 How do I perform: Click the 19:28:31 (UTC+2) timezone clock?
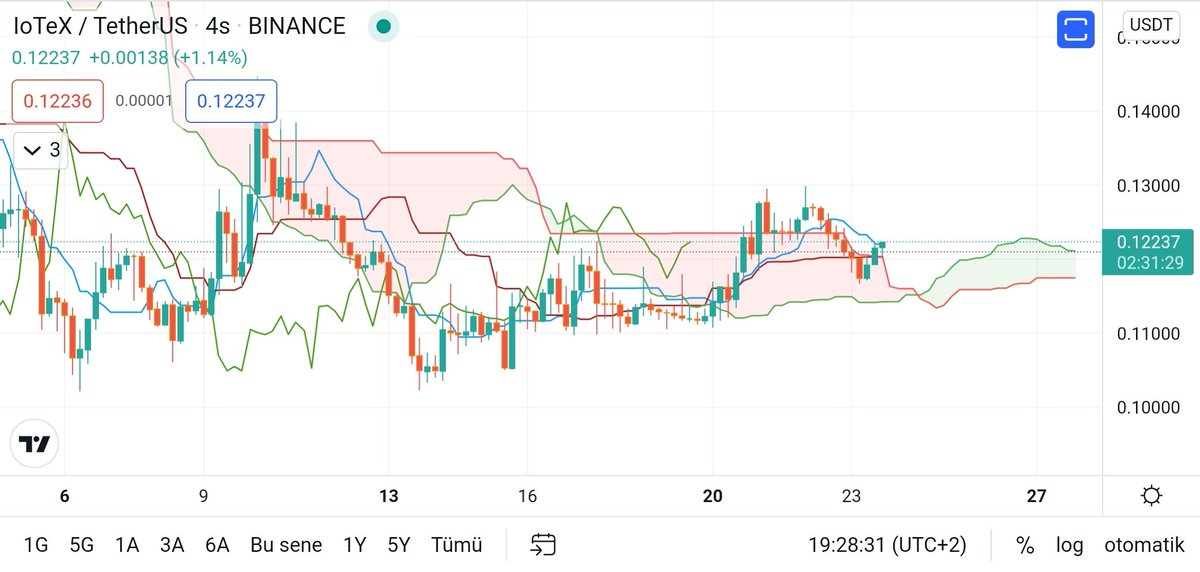pyautogui.click(x=888, y=545)
